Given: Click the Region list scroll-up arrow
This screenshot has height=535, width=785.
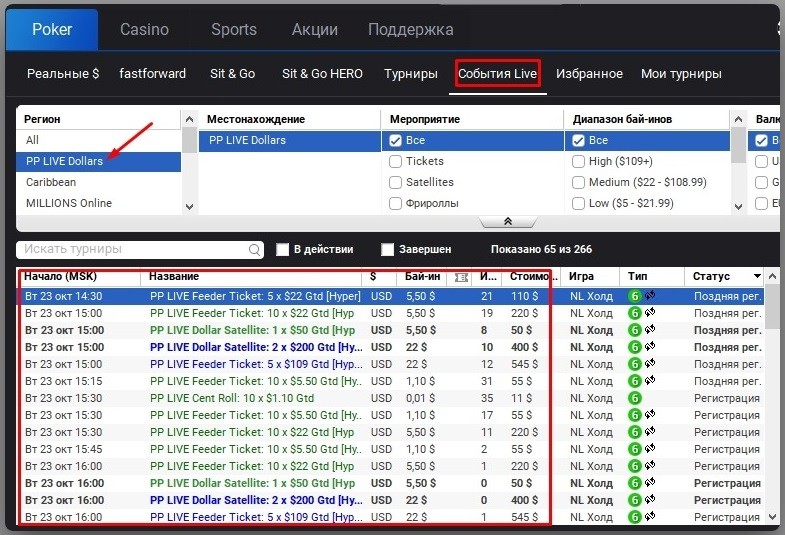Looking at the screenshot, I should pos(189,120).
